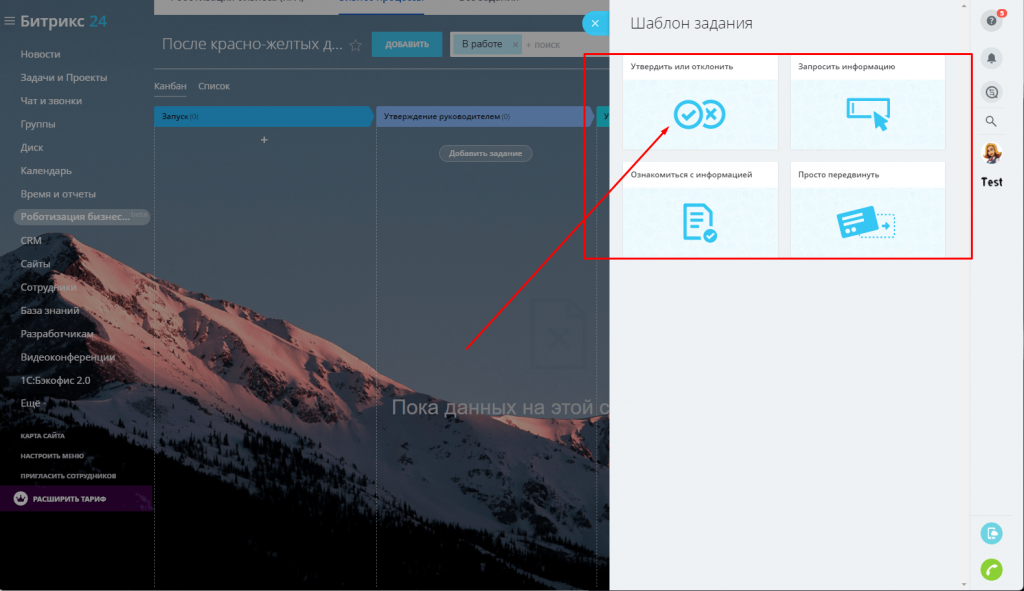Close the template slider panel
Viewport: 1024px width, 591px height.
pos(595,24)
